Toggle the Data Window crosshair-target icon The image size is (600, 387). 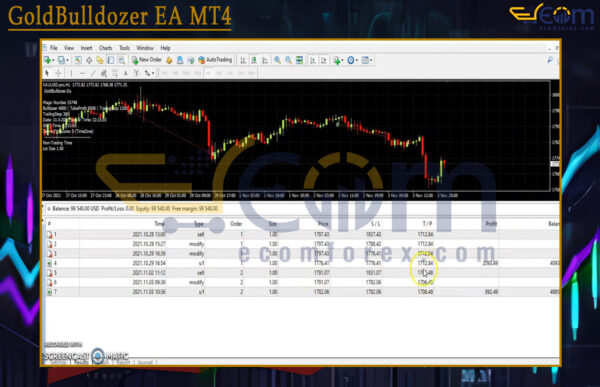click(x=89, y=60)
